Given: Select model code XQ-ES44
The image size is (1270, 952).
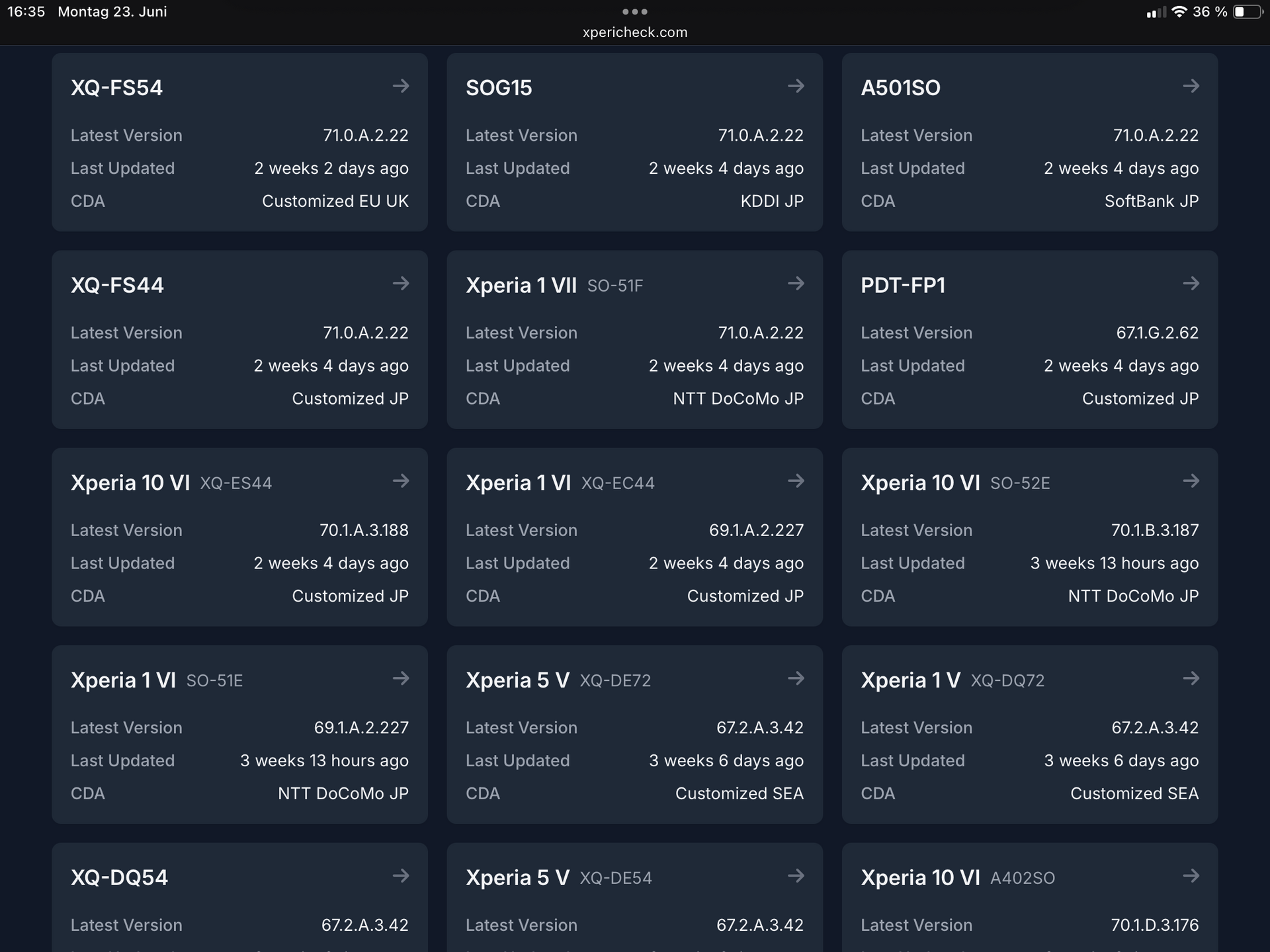Looking at the screenshot, I should tap(235, 484).
